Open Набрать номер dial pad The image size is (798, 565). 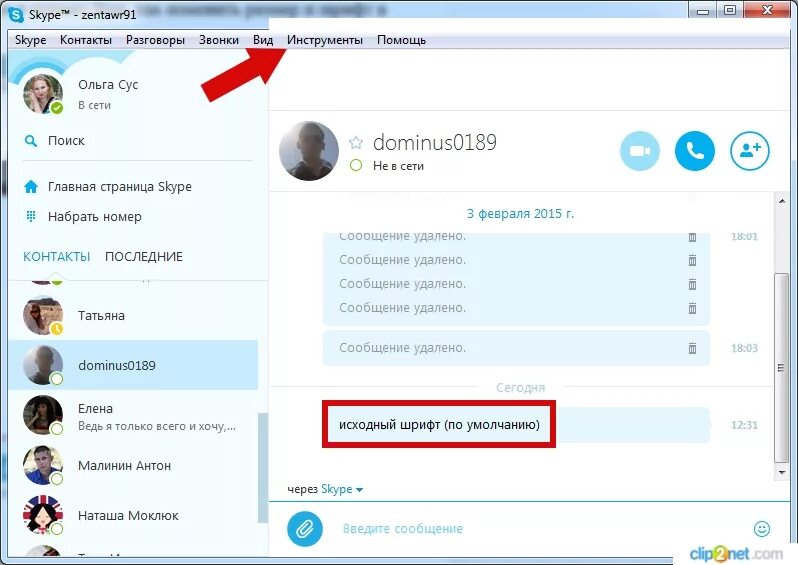click(95, 217)
